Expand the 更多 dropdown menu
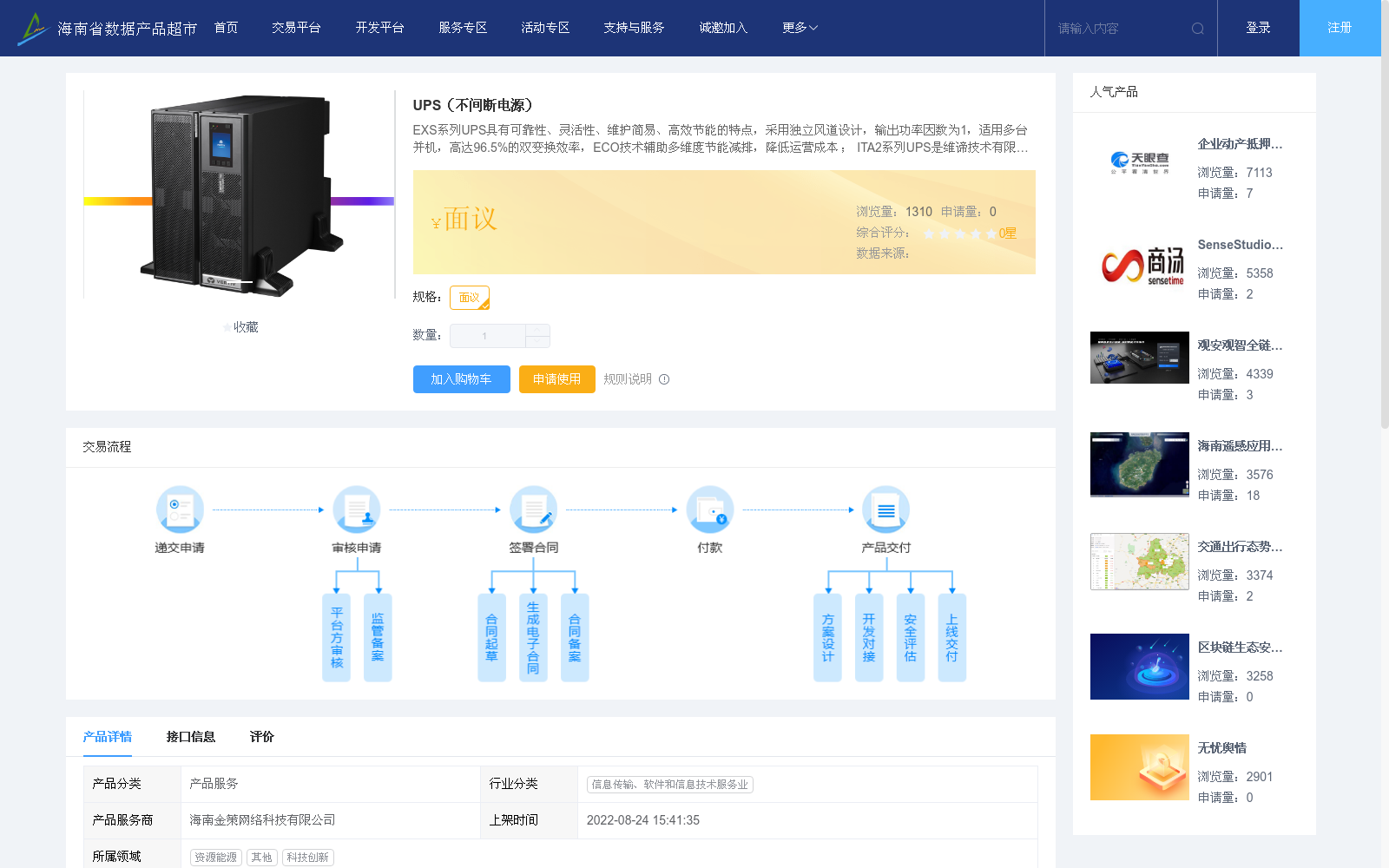1389x868 pixels. pyautogui.click(x=800, y=28)
